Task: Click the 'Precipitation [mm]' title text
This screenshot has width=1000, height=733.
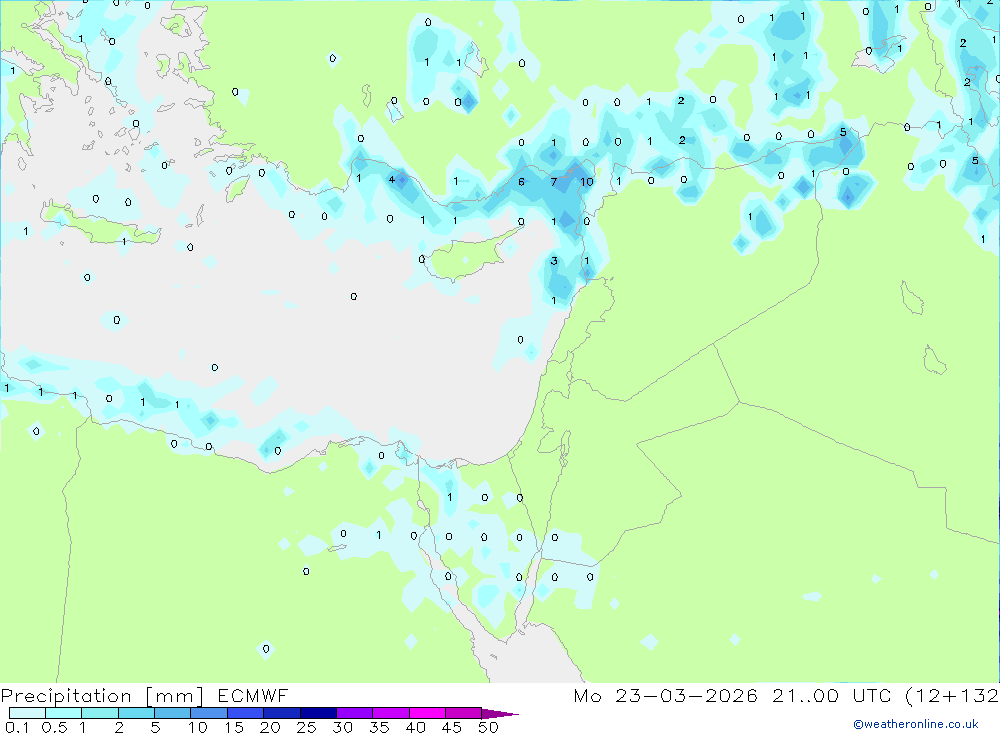Action: point(102,696)
